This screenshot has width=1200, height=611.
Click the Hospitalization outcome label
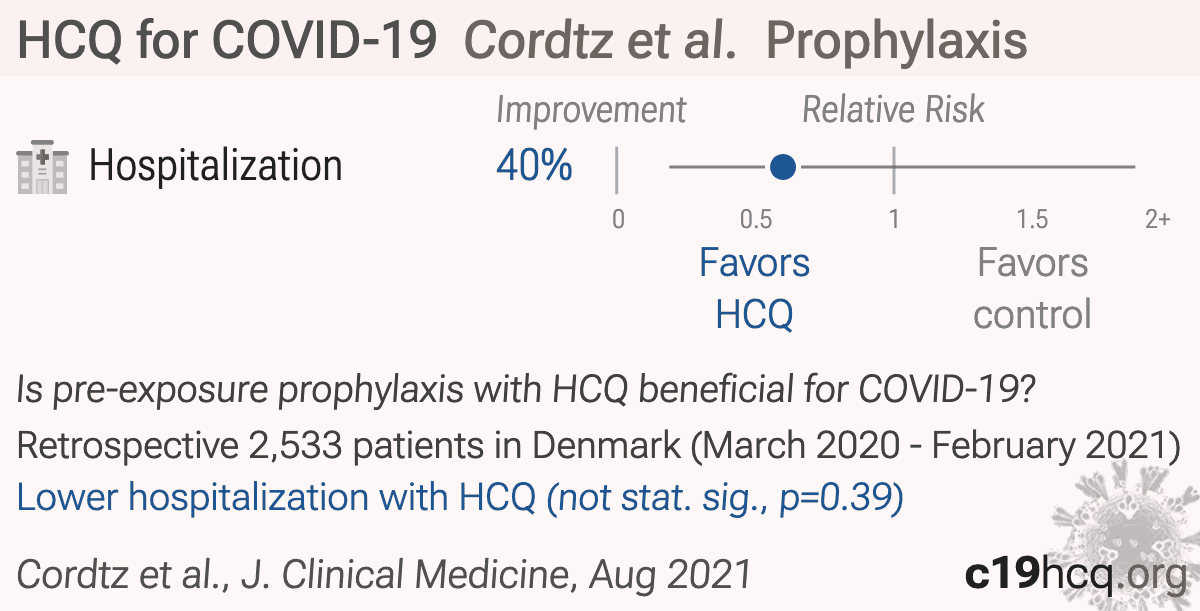(216, 166)
